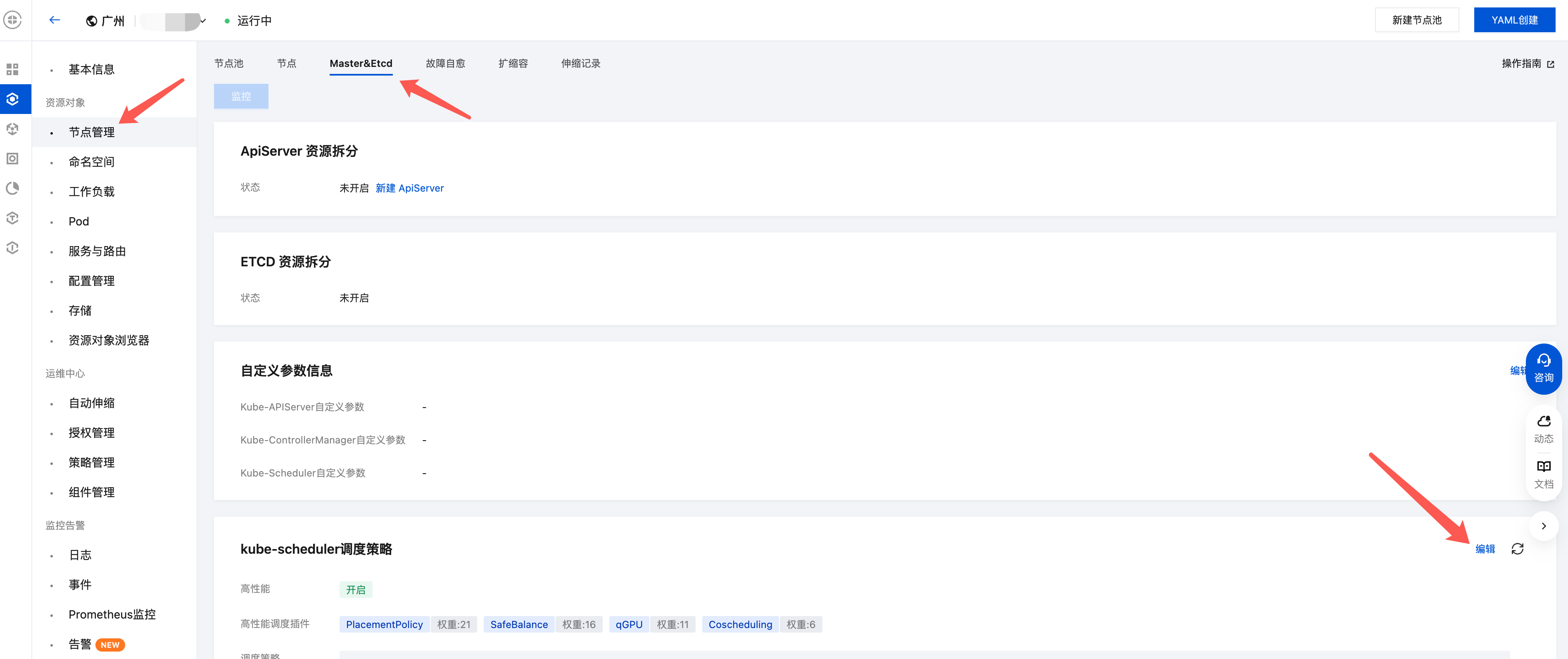1568x659 pixels.
Task: Open the grid overview sidebar icon
Action: pos(12,69)
